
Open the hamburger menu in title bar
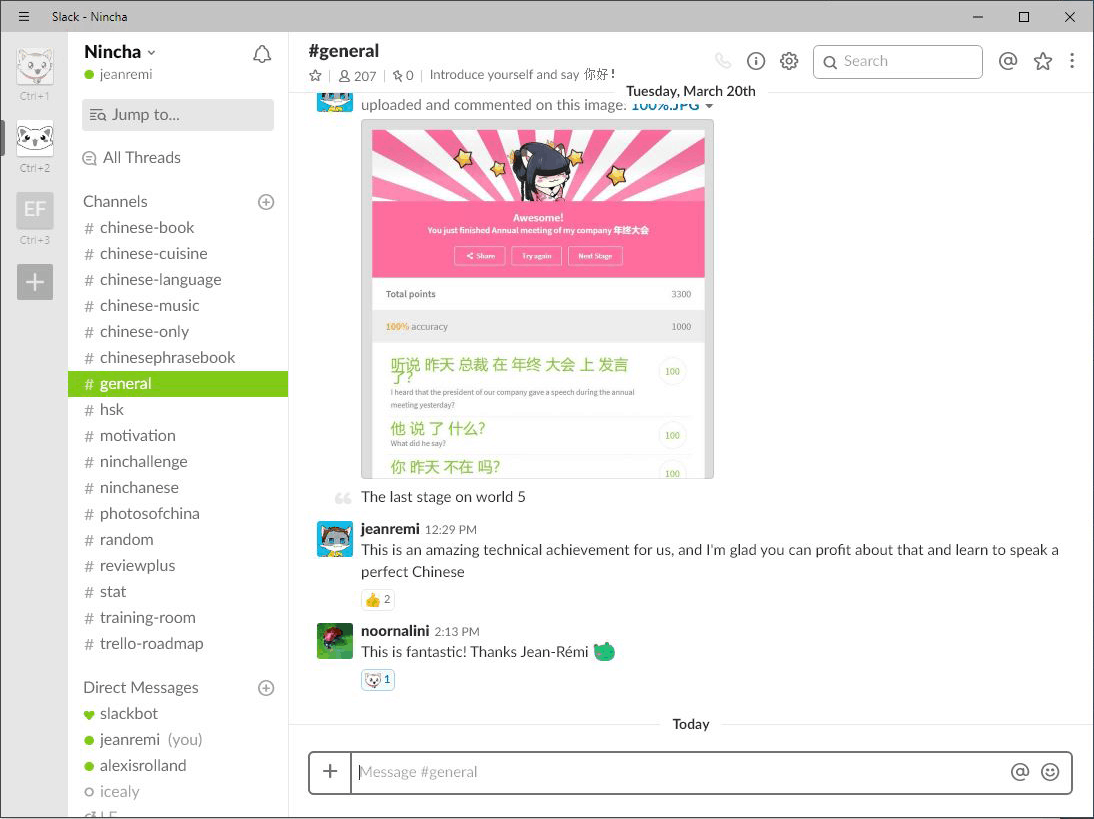coord(24,16)
